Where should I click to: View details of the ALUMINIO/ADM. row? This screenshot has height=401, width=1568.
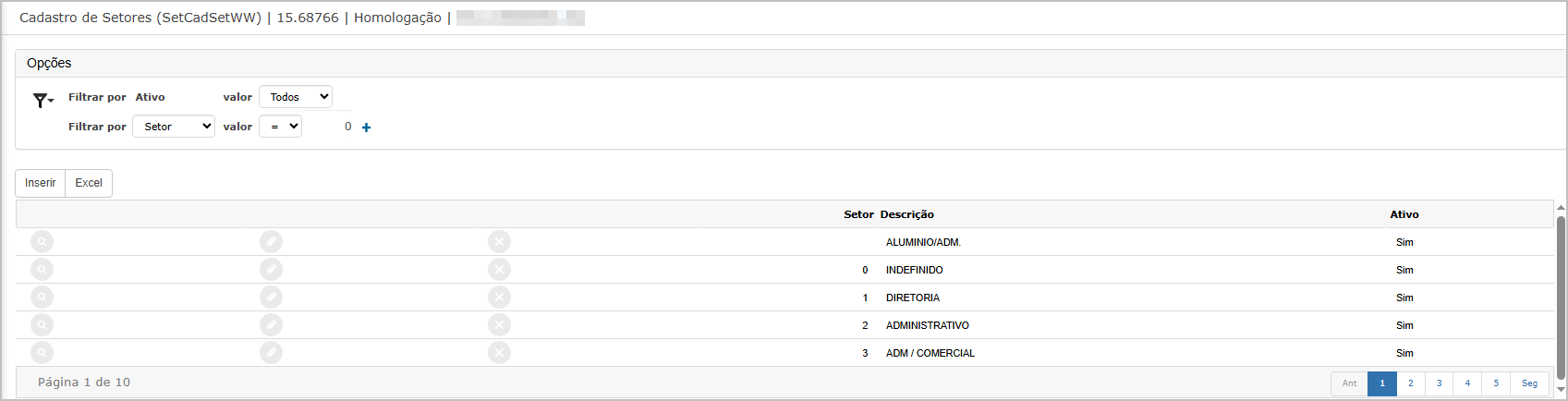pyautogui.click(x=42, y=242)
